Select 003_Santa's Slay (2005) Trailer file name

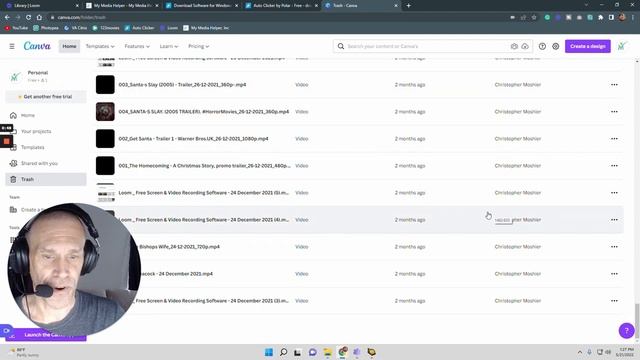(x=182, y=85)
